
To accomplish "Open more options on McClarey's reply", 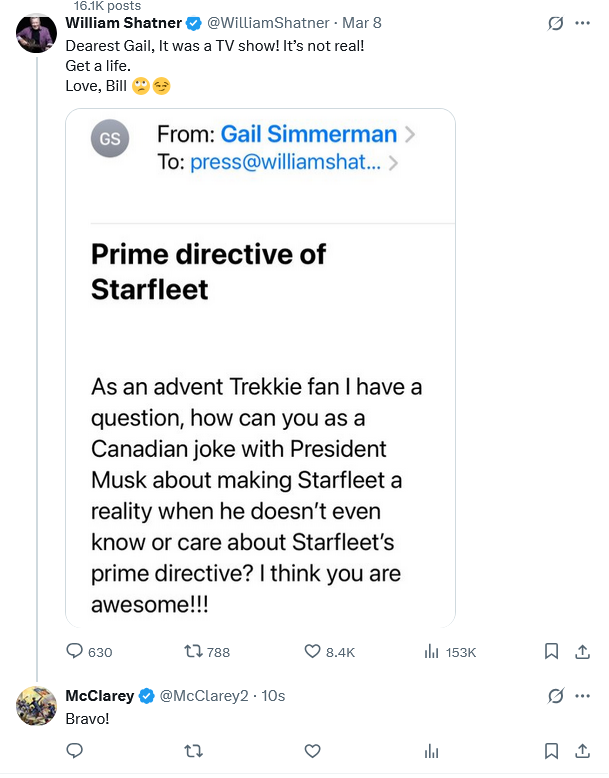I will pos(583,696).
